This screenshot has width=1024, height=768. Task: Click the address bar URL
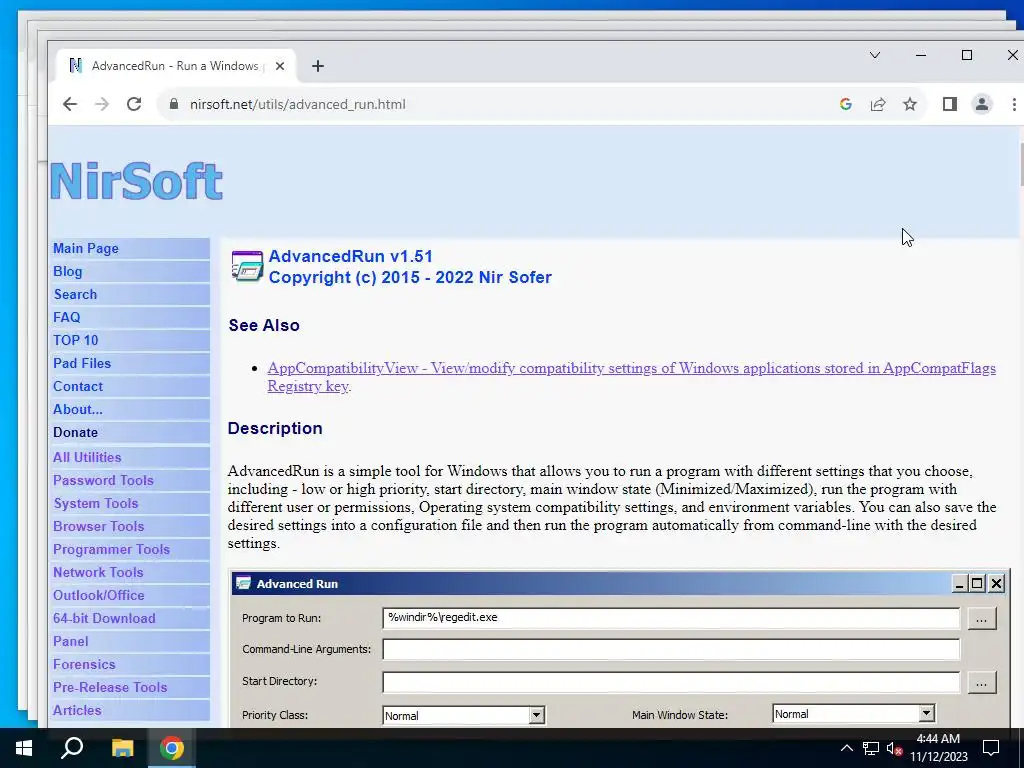(297, 104)
